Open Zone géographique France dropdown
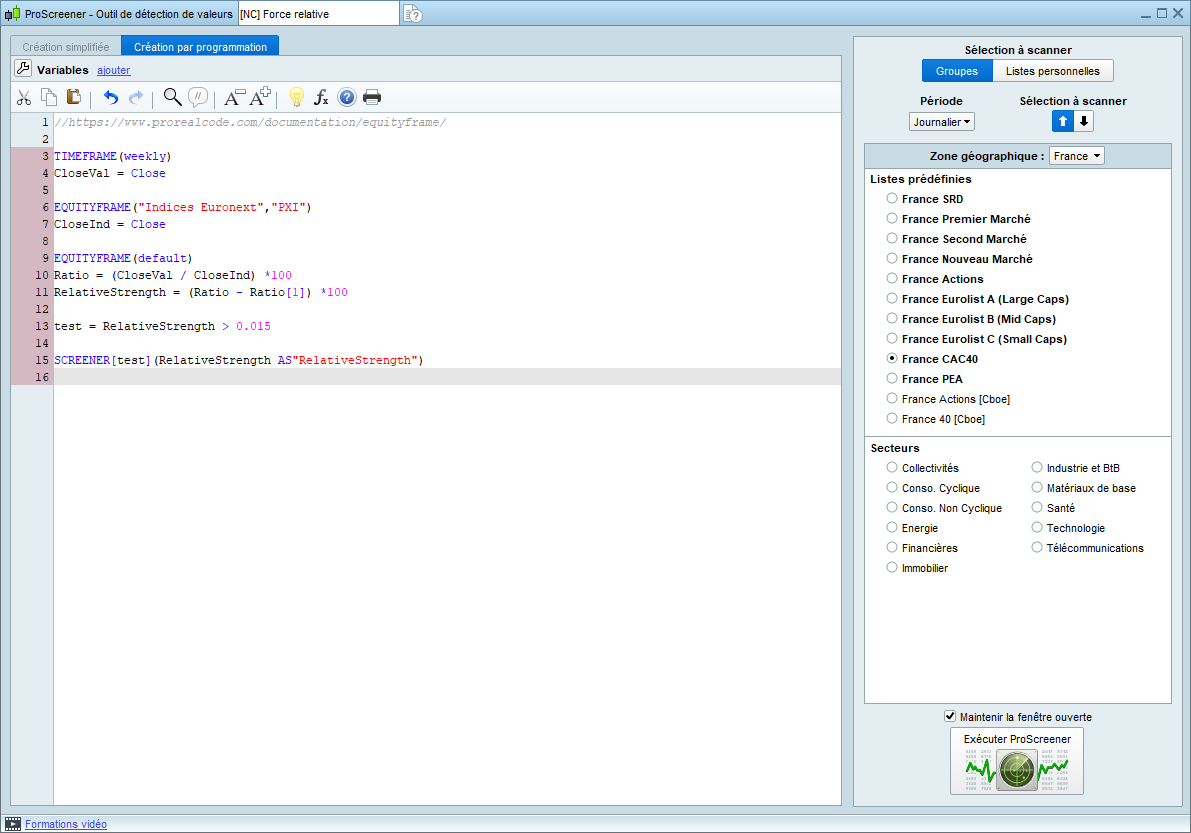1191x833 pixels. pos(1076,156)
